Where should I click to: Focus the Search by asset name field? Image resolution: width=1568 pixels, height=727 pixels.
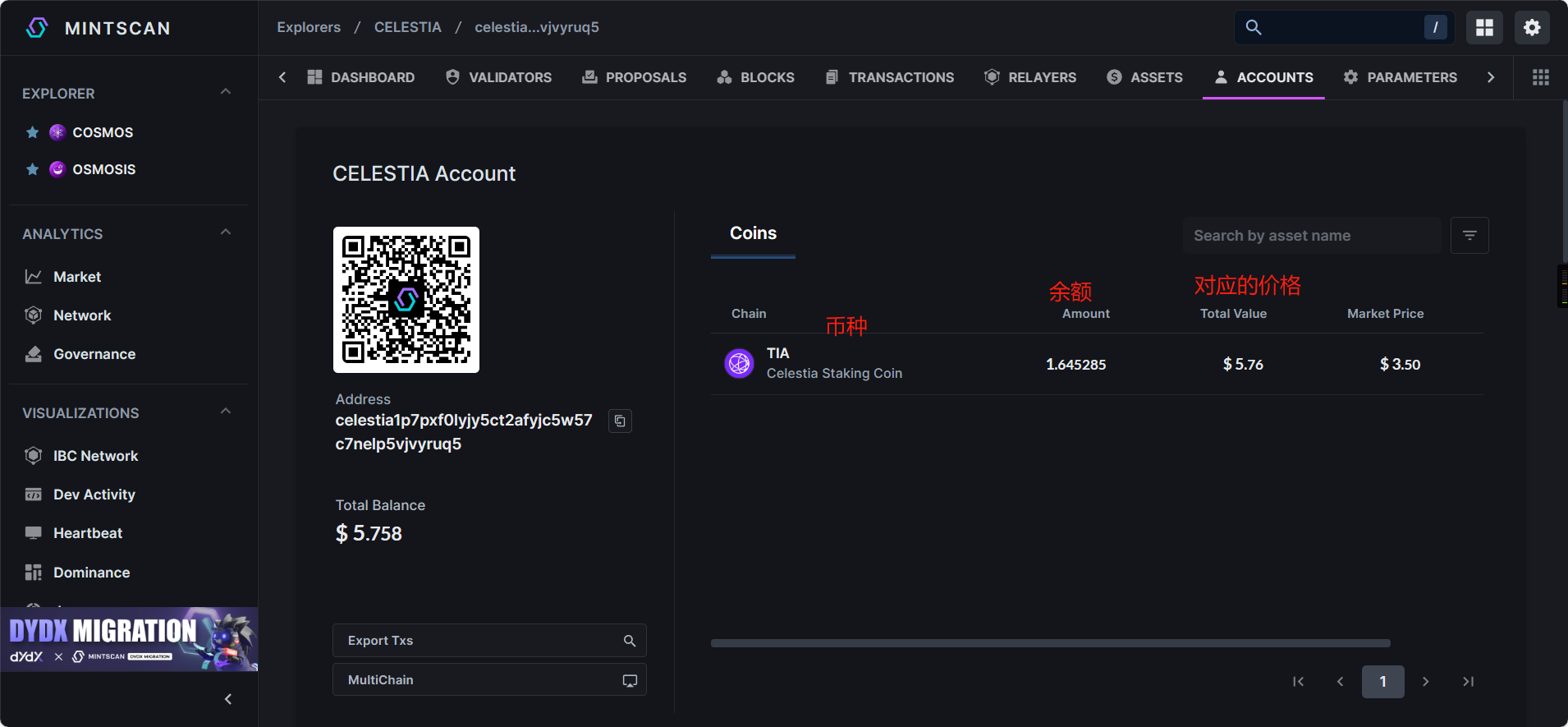(1311, 236)
